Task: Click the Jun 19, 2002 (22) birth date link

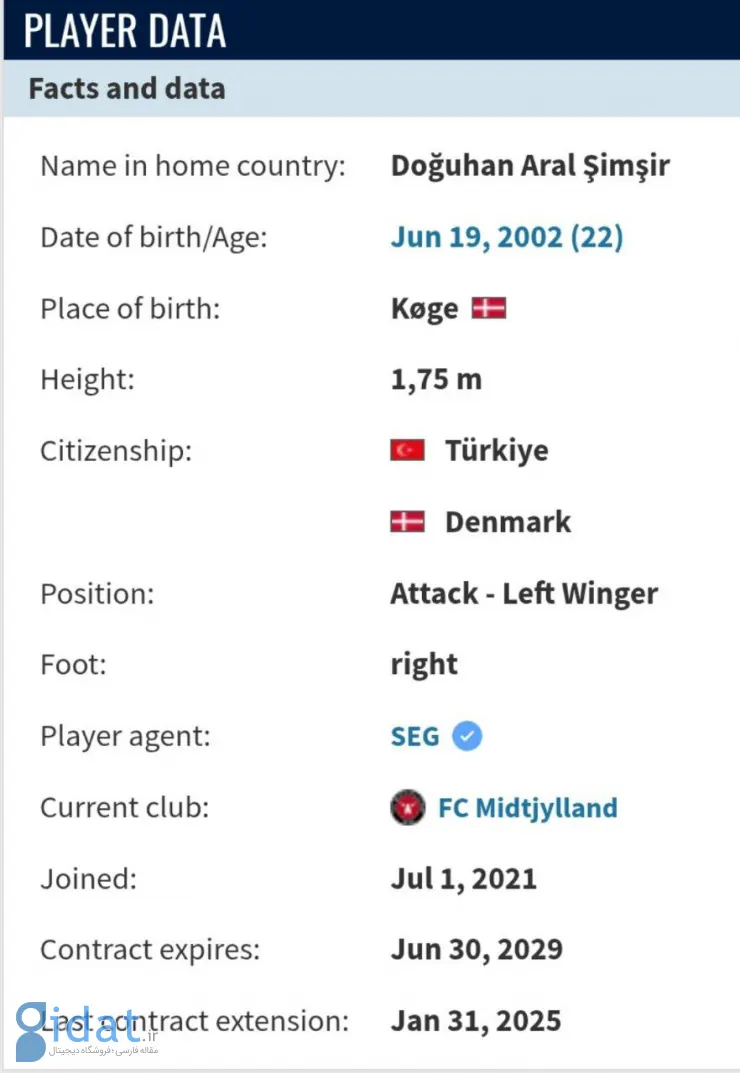Action: coord(507,237)
